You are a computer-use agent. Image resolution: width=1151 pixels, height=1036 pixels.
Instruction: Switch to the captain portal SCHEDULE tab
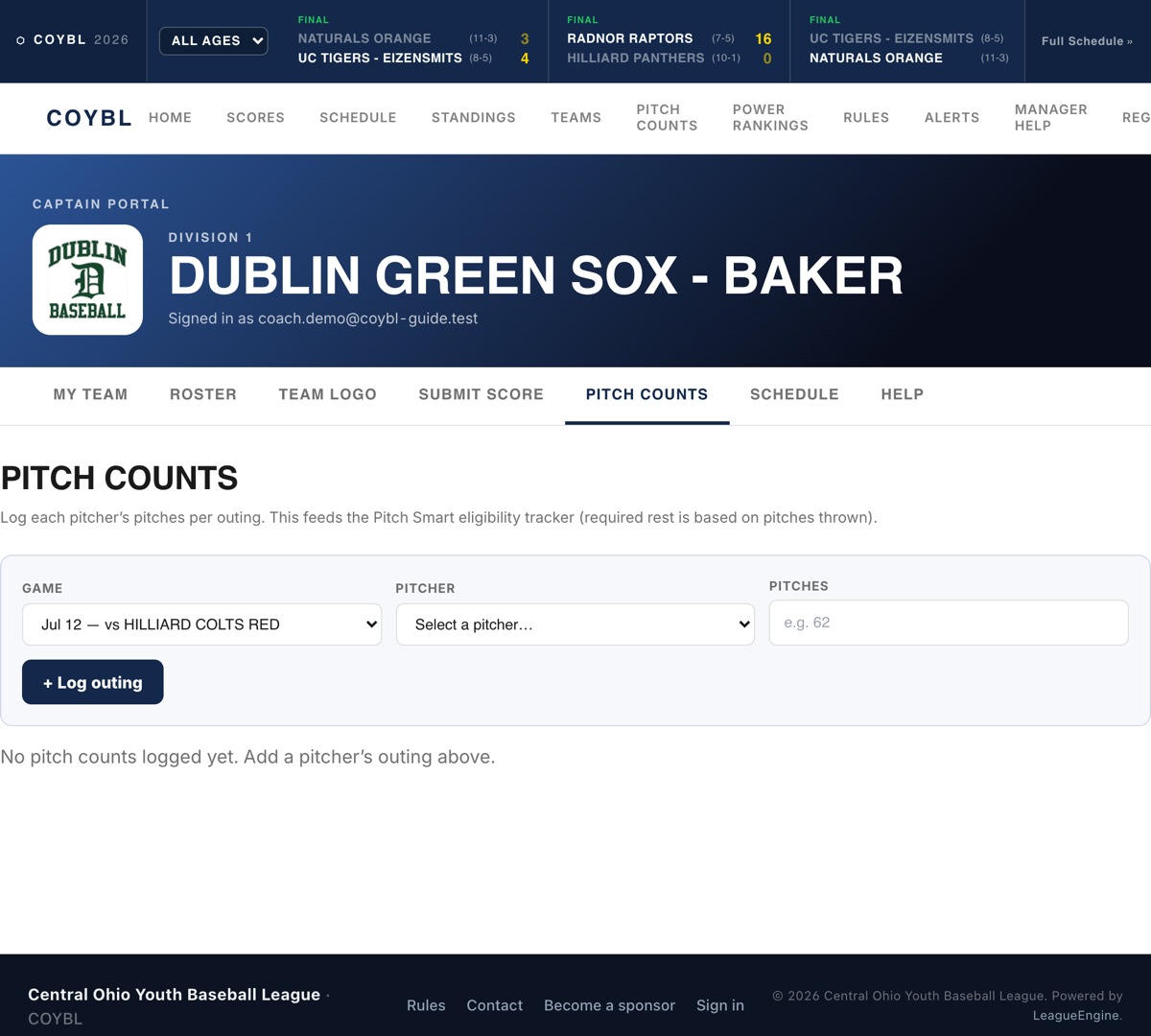pyautogui.click(x=794, y=394)
